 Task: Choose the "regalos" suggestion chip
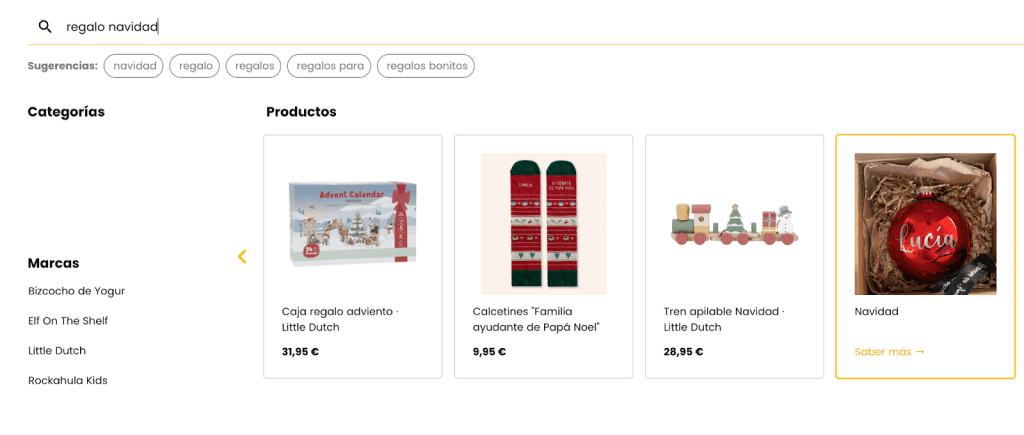pyautogui.click(x=254, y=66)
